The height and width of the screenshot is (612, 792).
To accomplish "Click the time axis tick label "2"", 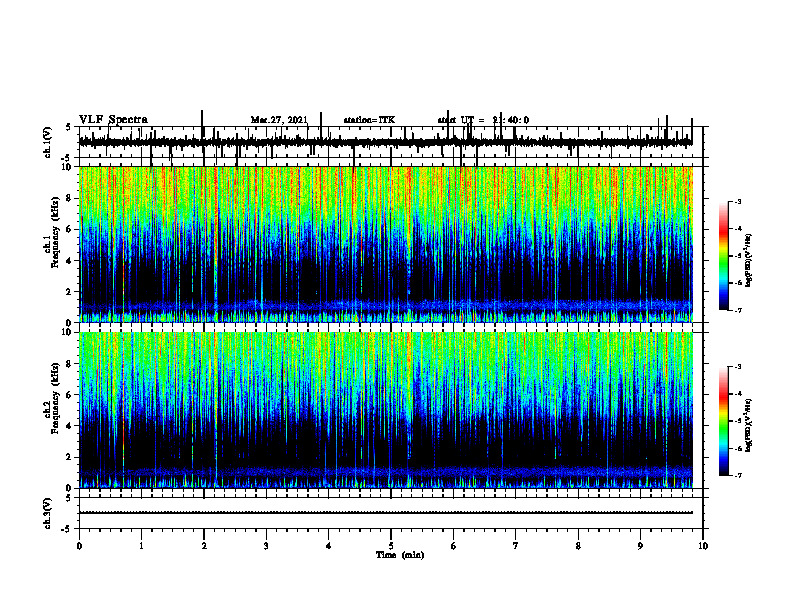I will [204, 546].
